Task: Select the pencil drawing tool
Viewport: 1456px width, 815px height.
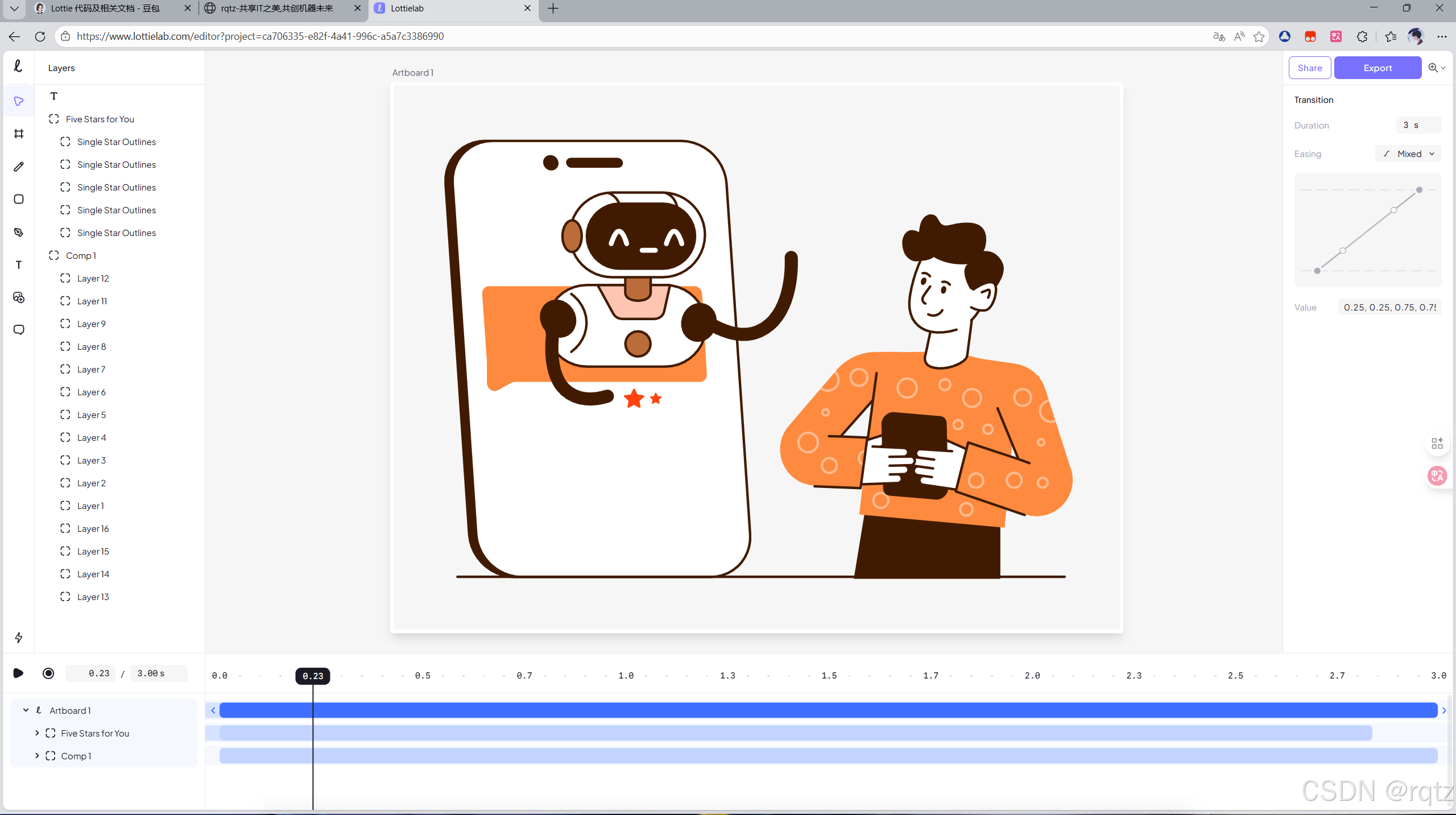Action: pos(19,167)
